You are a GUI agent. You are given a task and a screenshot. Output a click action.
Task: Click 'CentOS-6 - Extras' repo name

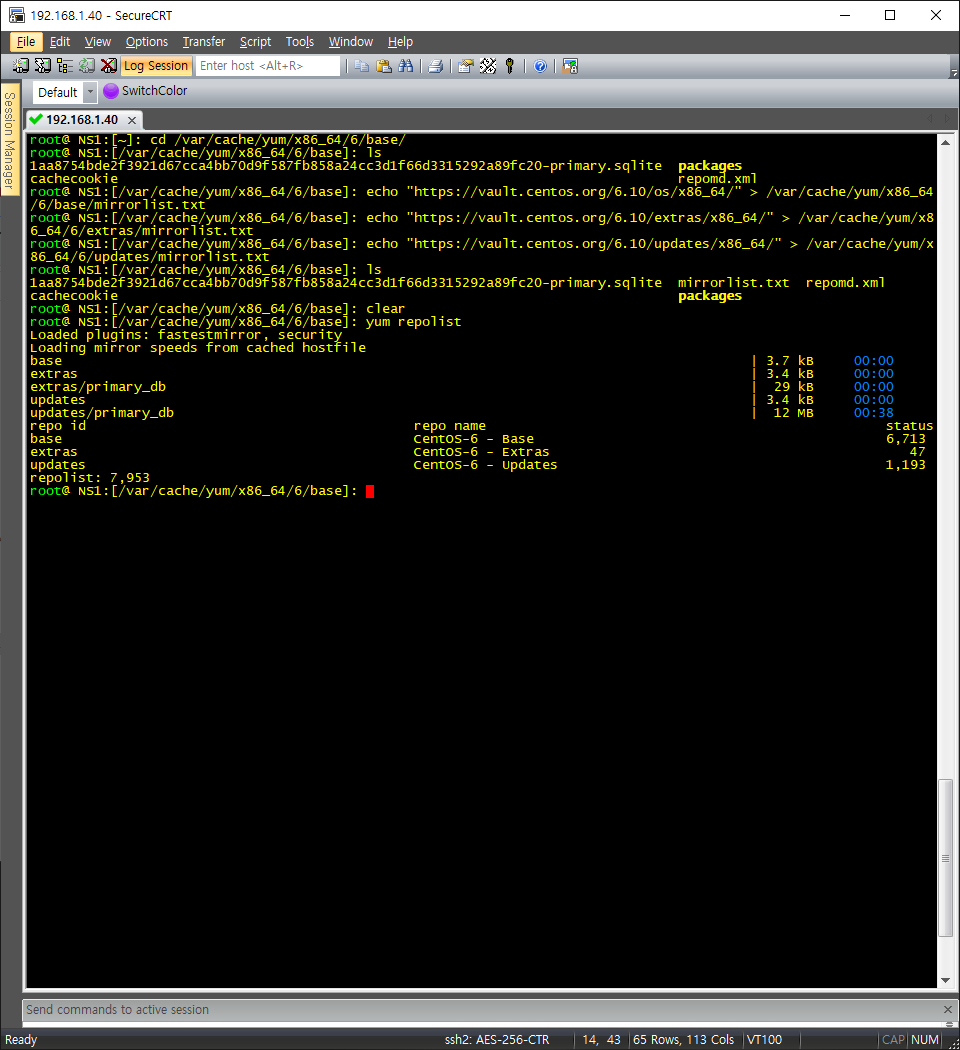(481, 452)
